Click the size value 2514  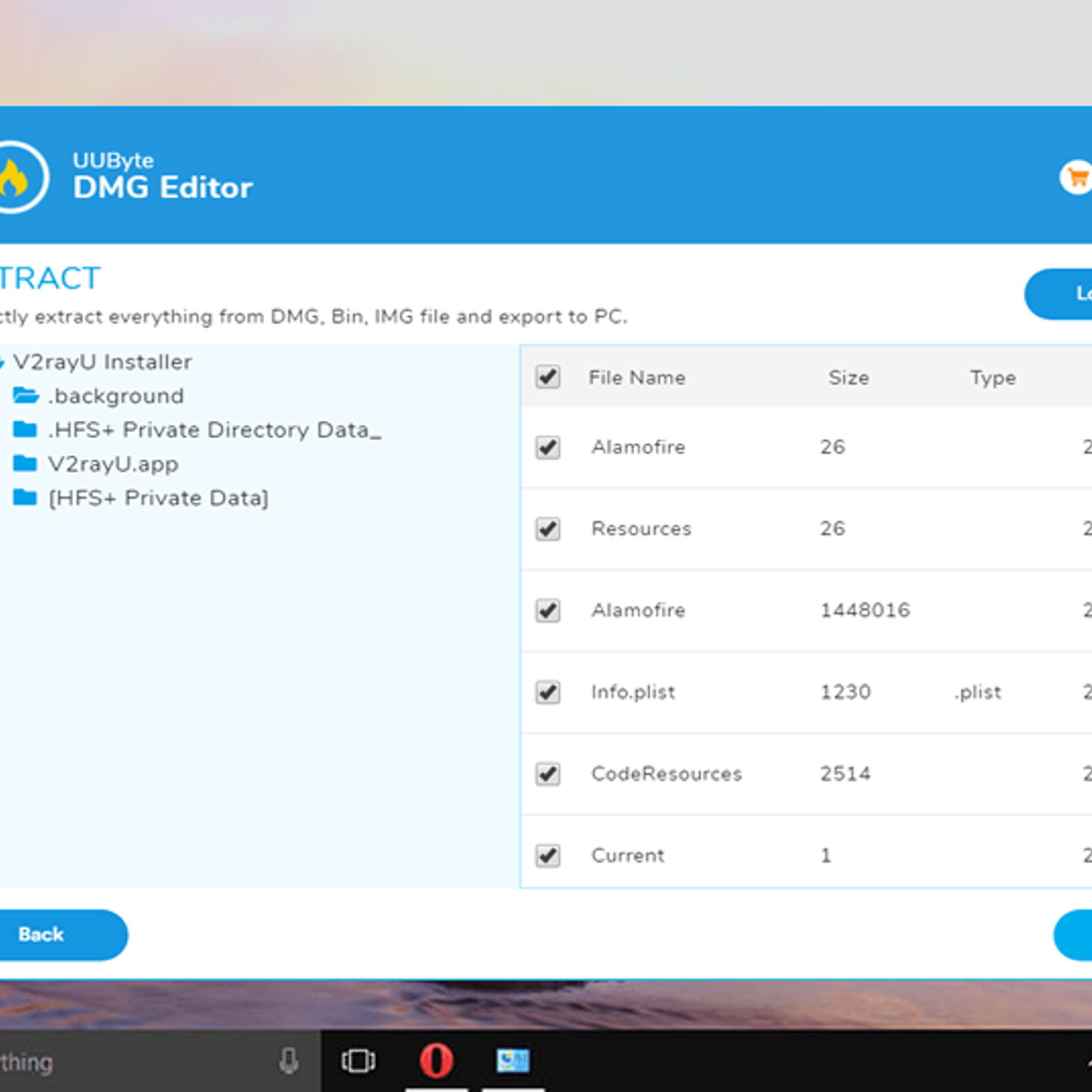pyautogui.click(x=845, y=773)
